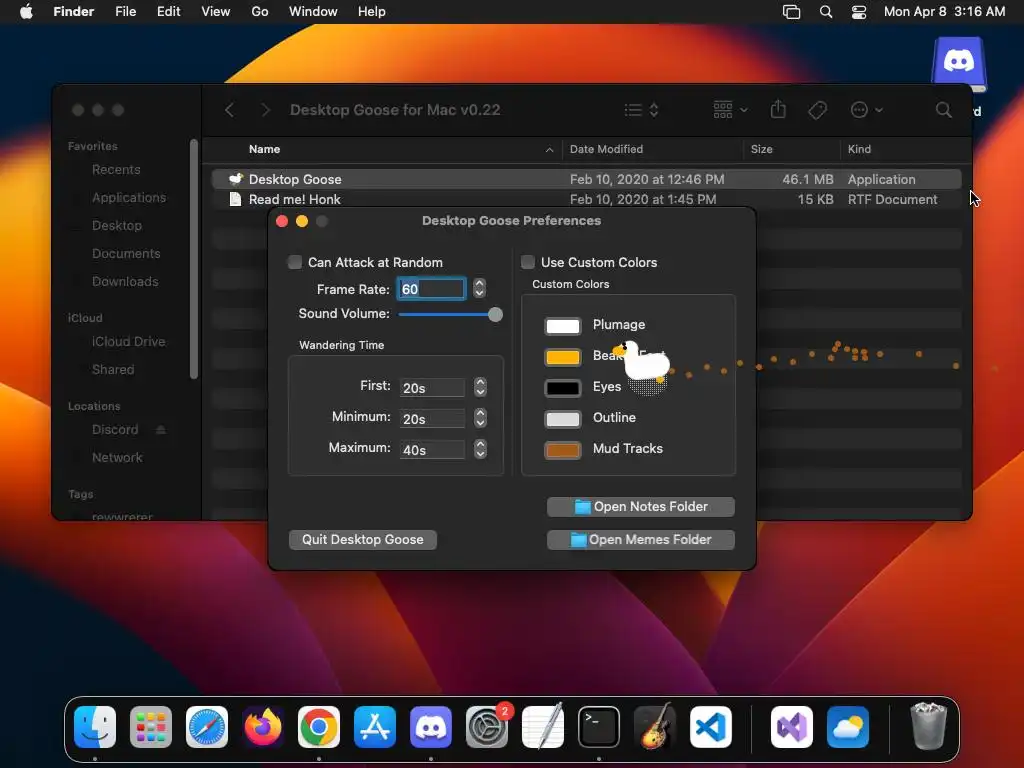Viewport: 1024px width, 768px height.
Task: Click the Sound Volume slider handle
Action: pyautogui.click(x=495, y=315)
